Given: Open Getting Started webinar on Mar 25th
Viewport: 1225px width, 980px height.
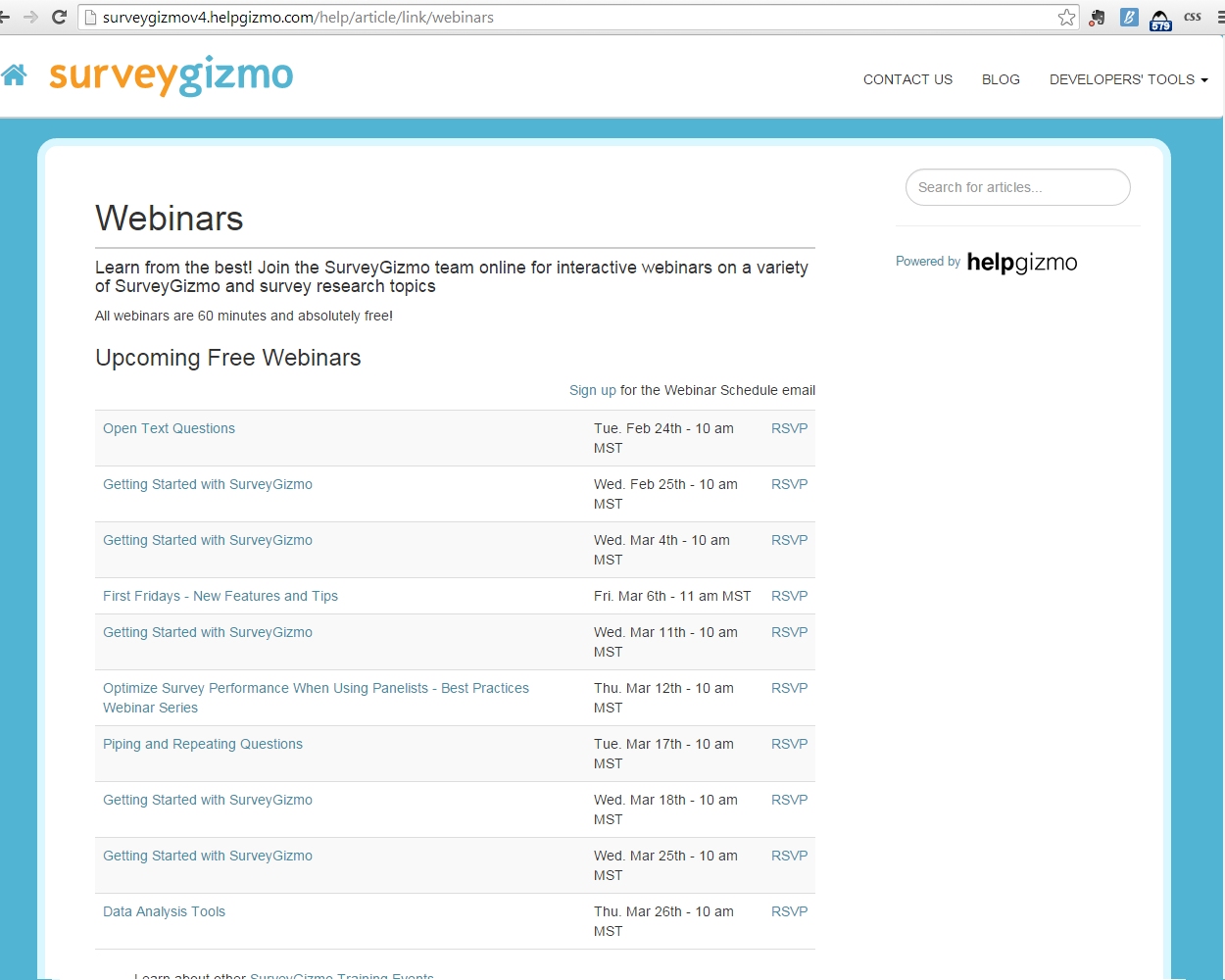Looking at the screenshot, I should (208, 856).
